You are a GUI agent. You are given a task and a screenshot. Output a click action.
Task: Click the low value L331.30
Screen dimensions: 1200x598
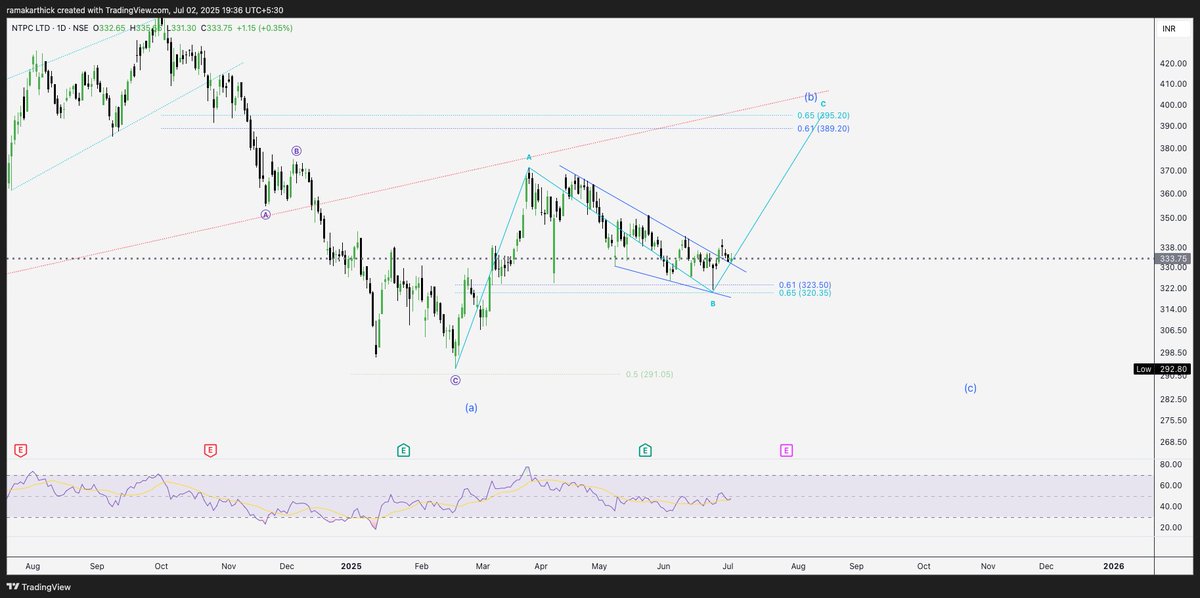[182, 28]
